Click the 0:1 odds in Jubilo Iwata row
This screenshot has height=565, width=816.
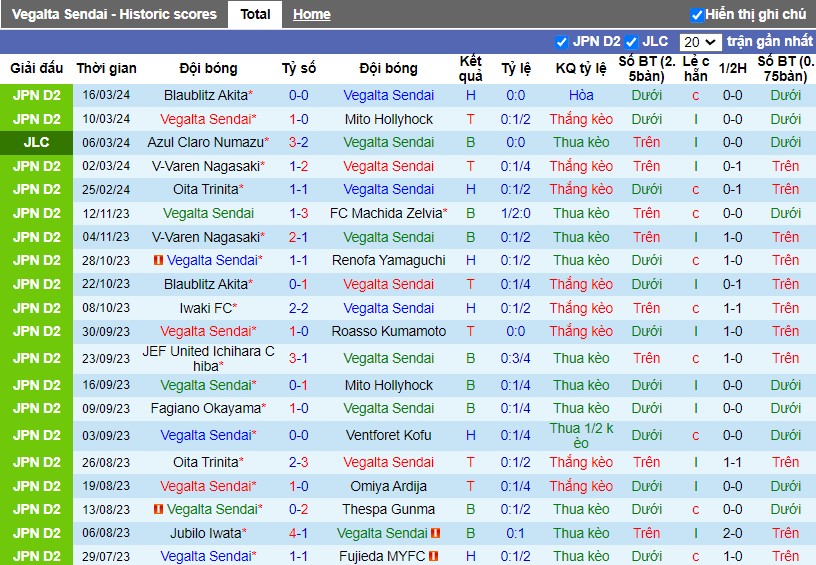click(x=515, y=533)
